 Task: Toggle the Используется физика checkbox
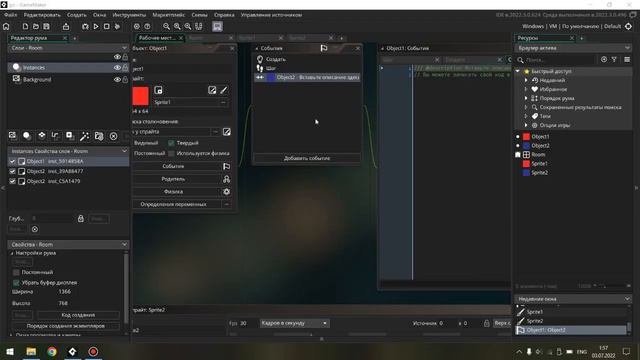pos(171,153)
